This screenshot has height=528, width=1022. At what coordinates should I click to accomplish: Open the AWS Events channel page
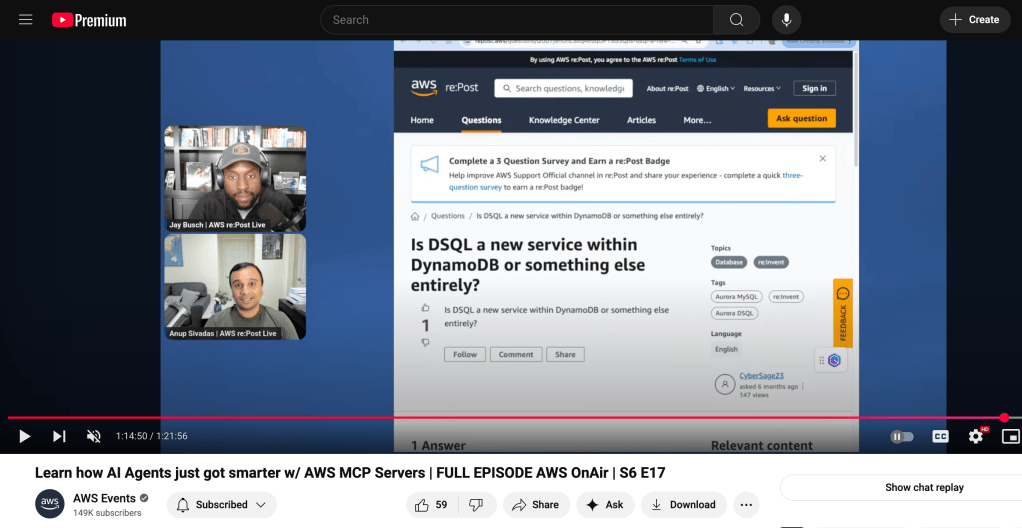(x=104, y=498)
